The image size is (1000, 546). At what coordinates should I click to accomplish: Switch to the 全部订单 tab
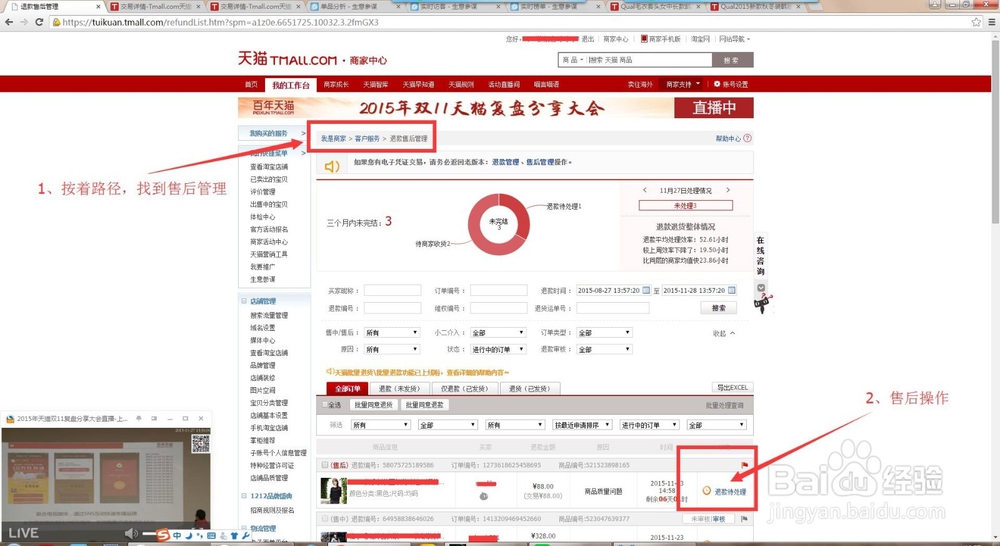point(348,388)
